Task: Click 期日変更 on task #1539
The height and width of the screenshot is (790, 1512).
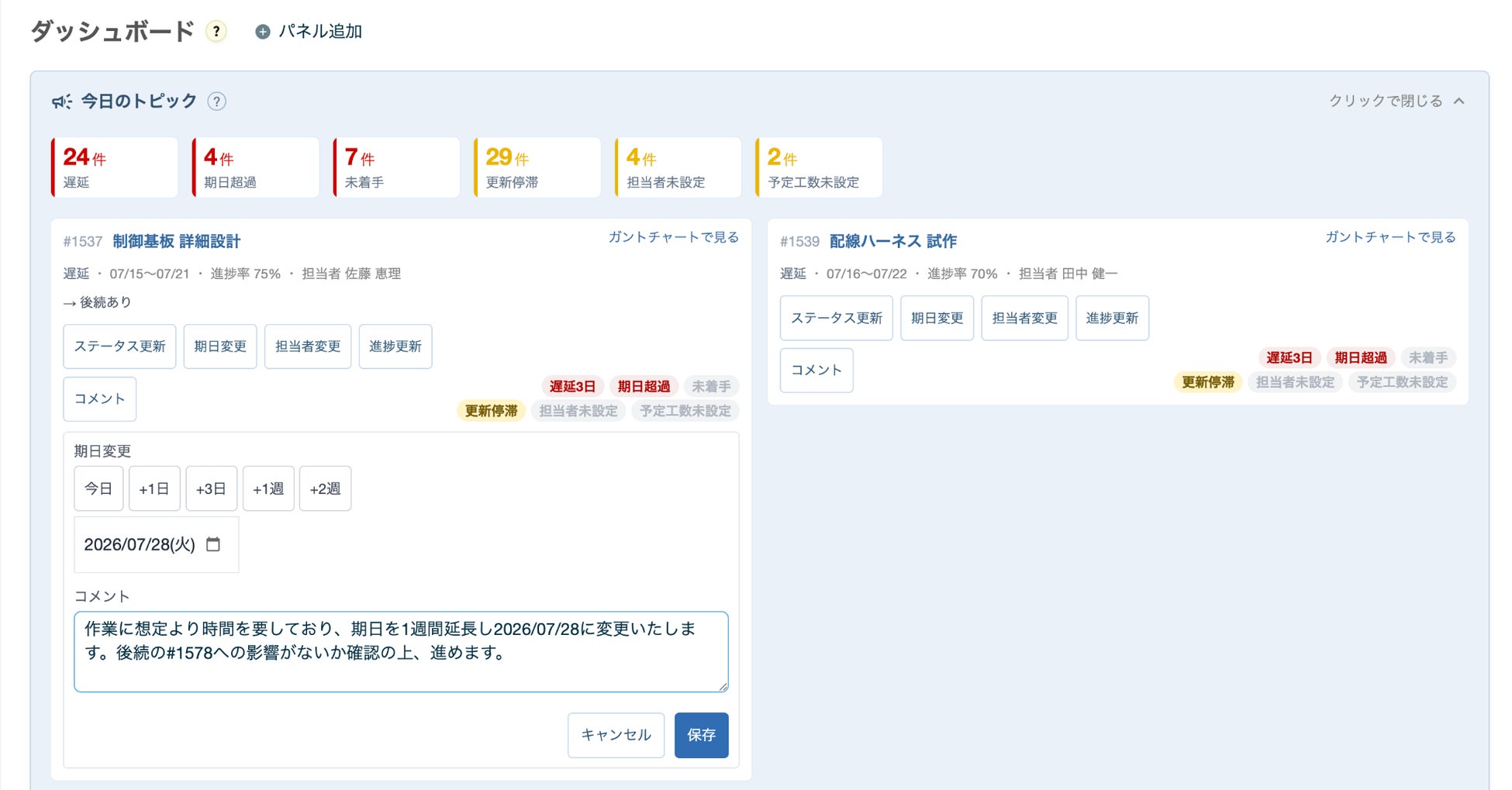Action: 937,318
